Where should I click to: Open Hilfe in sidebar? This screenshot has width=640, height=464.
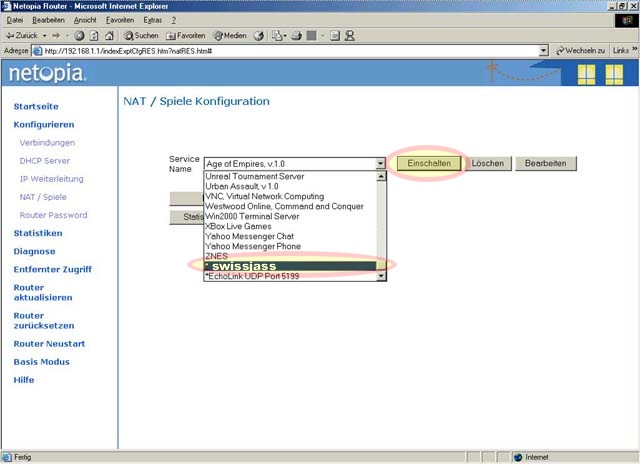pos(24,380)
